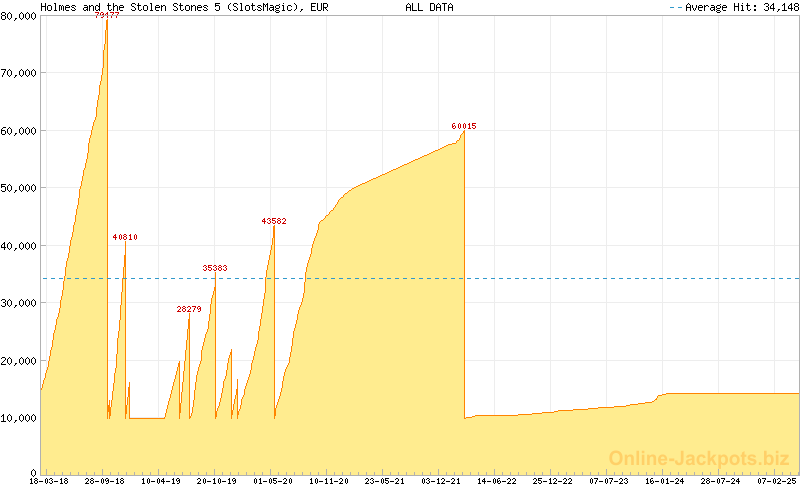Select the 28279 peak label
The image size is (800, 490).
point(189,309)
